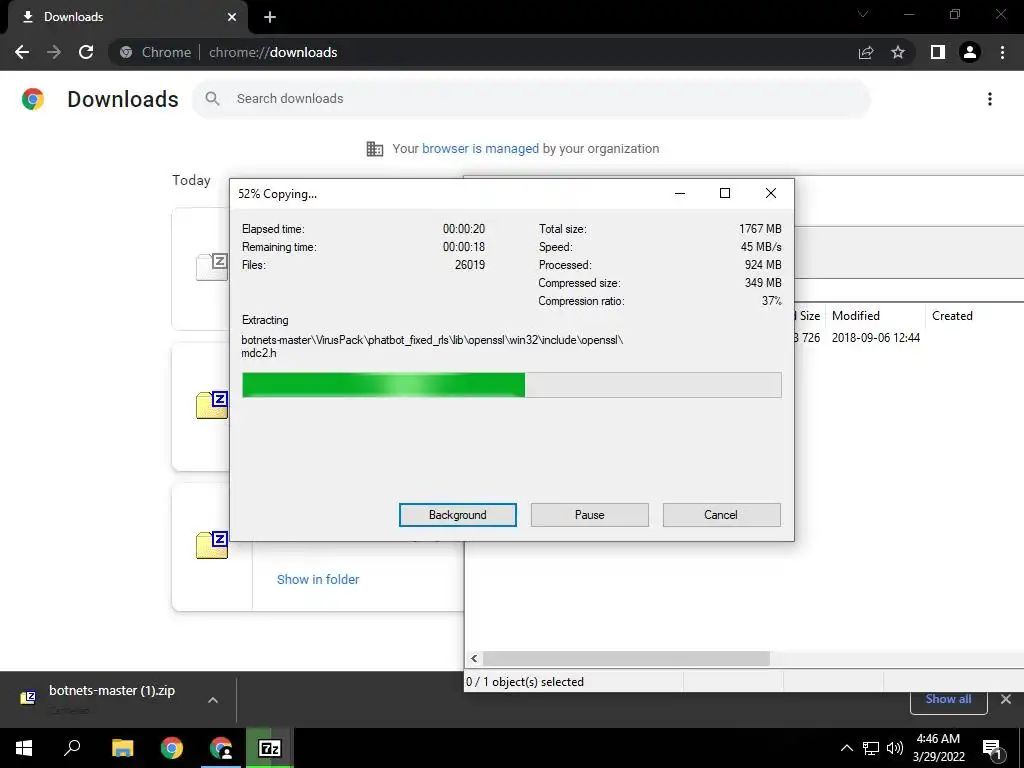Open a new tab
The height and width of the screenshot is (768, 1024).
click(x=270, y=17)
